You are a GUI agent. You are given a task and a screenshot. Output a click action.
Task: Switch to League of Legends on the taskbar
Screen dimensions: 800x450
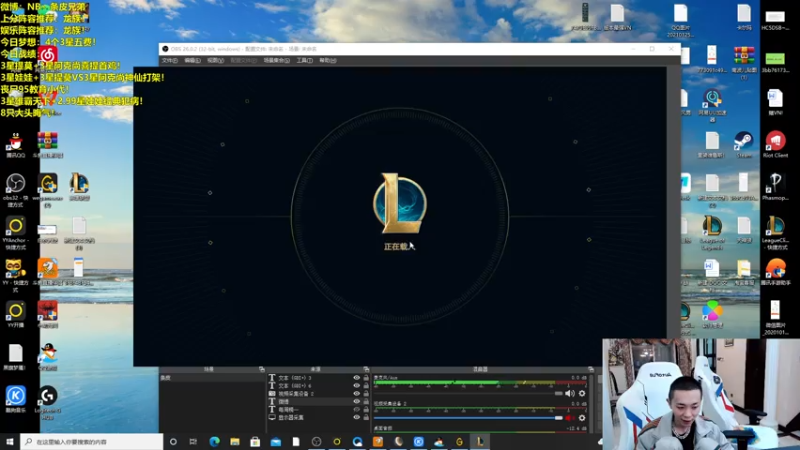(480, 441)
